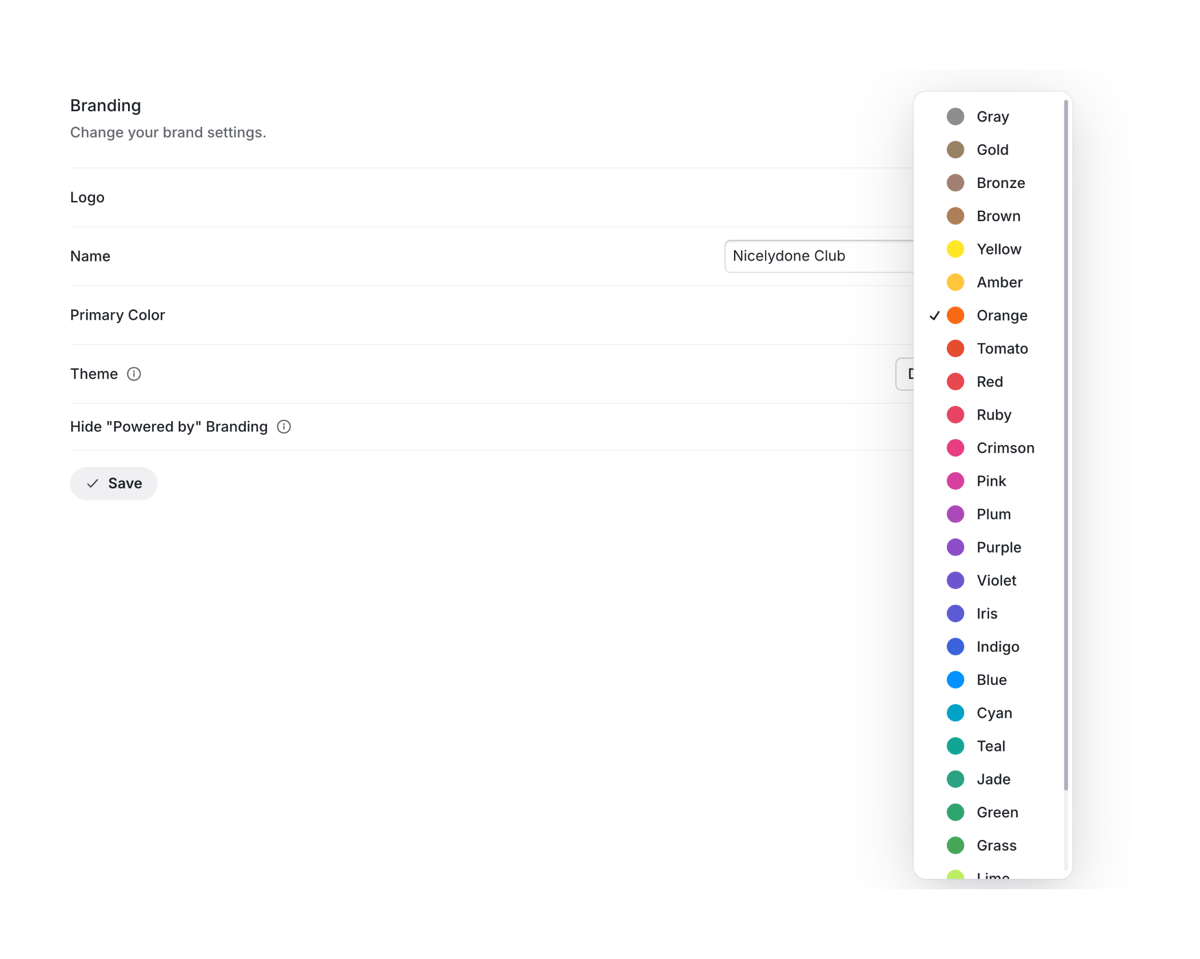Choose "Plum" from the color menu
The width and height of the screenshot is (1200, 959).
[991, 514]
